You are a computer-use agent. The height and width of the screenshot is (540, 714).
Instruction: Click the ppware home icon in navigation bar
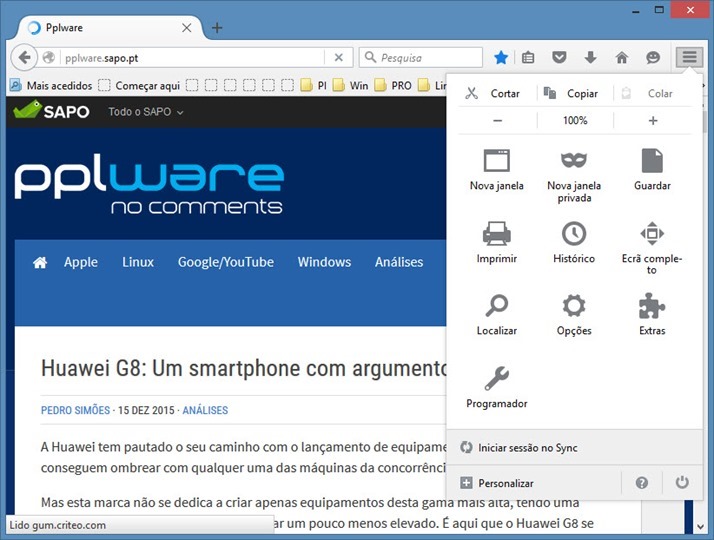pos(40,262)
